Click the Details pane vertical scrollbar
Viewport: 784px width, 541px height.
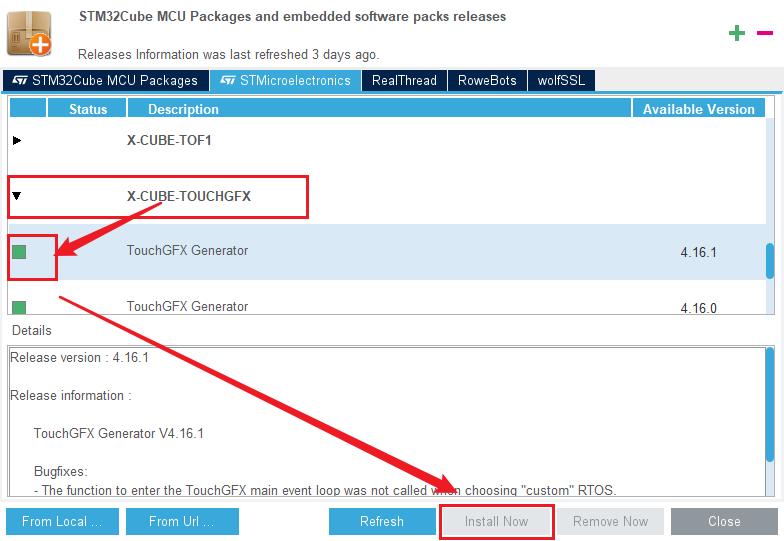point(770,405)
